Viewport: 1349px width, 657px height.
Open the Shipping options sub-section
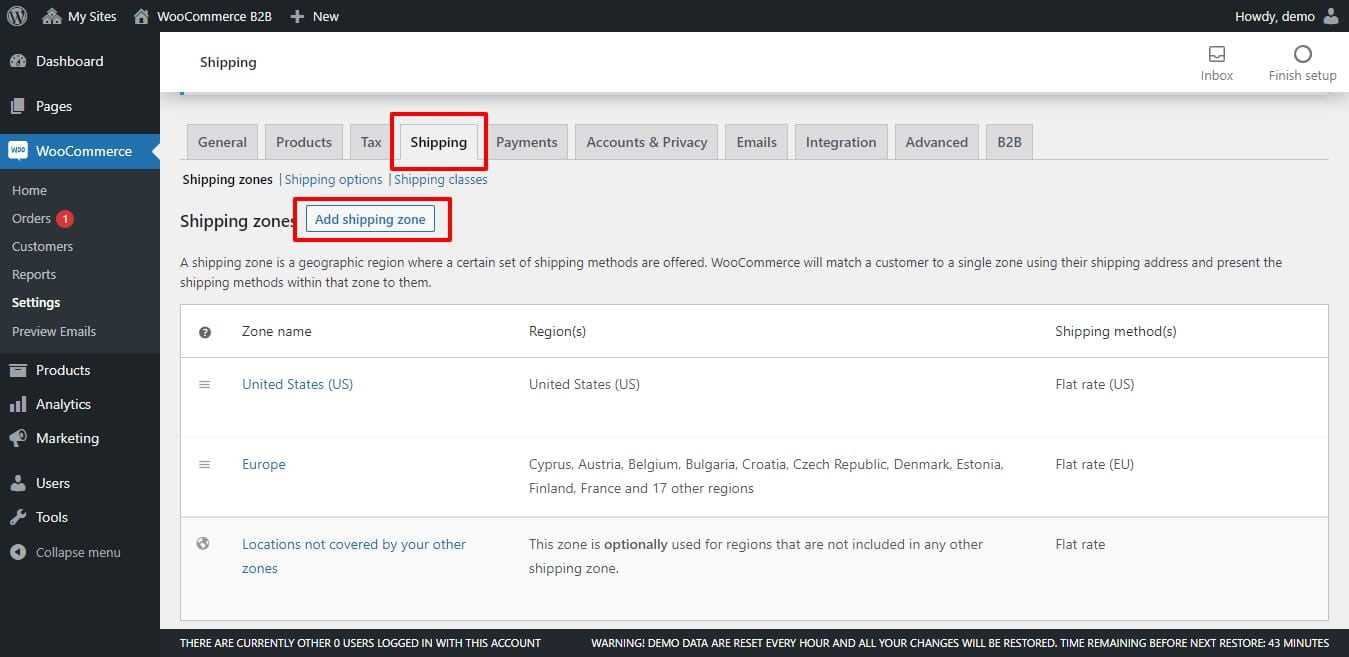[333, 179]
